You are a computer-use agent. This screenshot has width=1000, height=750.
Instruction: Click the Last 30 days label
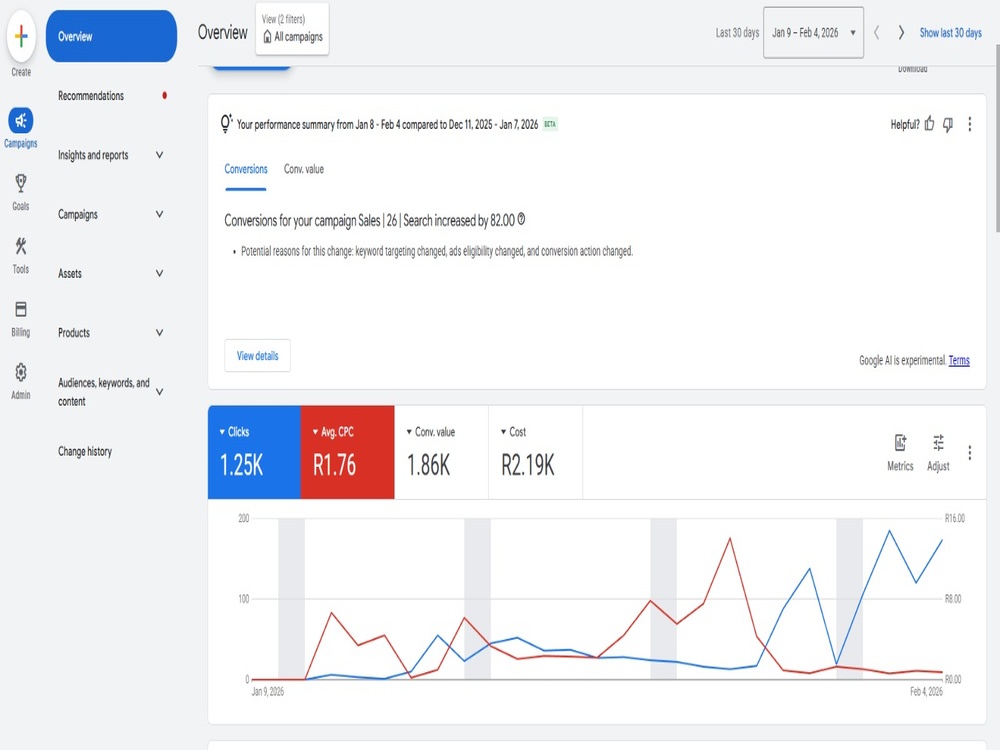(737, 33)
